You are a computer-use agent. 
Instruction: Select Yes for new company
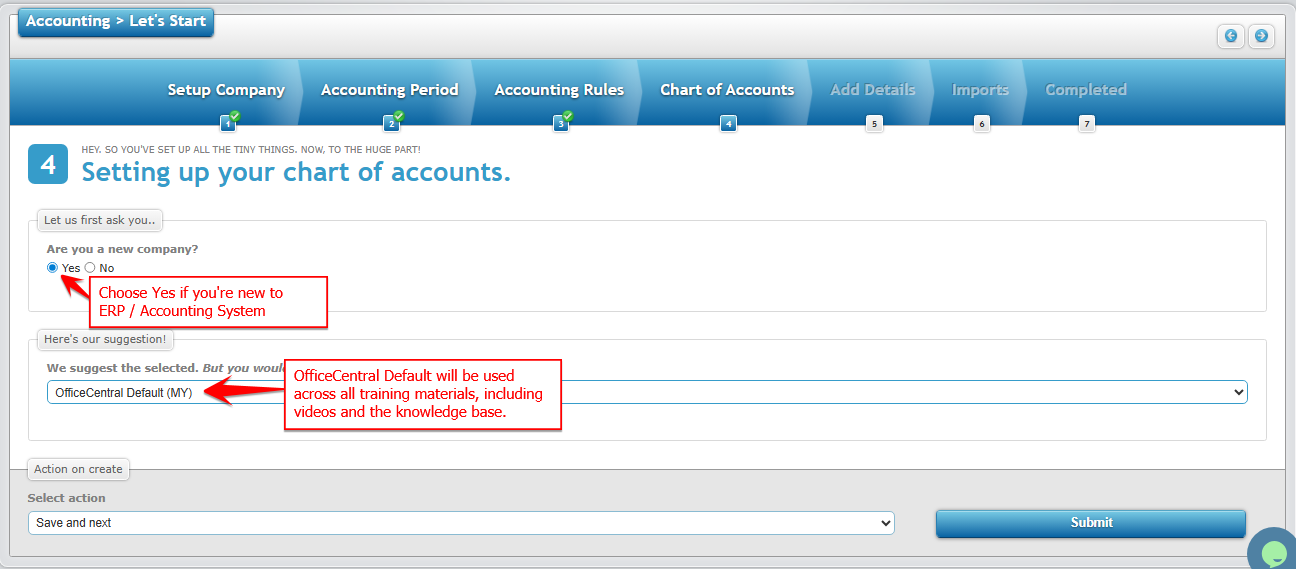(x=52, y=268)
